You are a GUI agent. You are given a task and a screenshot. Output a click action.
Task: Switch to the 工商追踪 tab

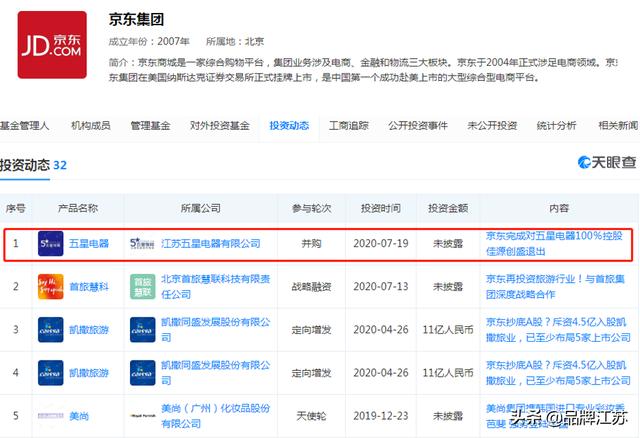tap(349, 126)
